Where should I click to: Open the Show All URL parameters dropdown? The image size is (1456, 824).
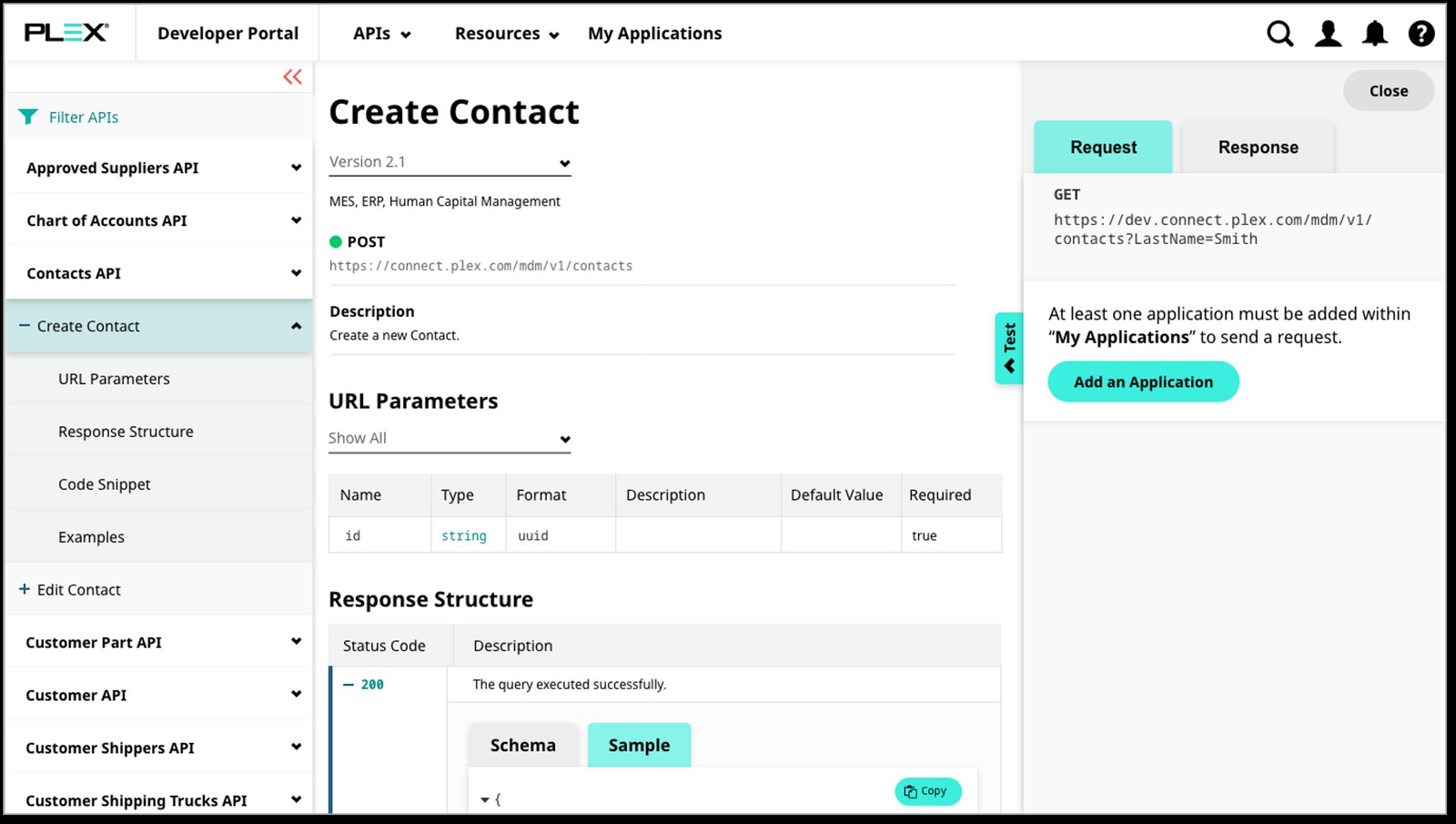click(566, 438)
